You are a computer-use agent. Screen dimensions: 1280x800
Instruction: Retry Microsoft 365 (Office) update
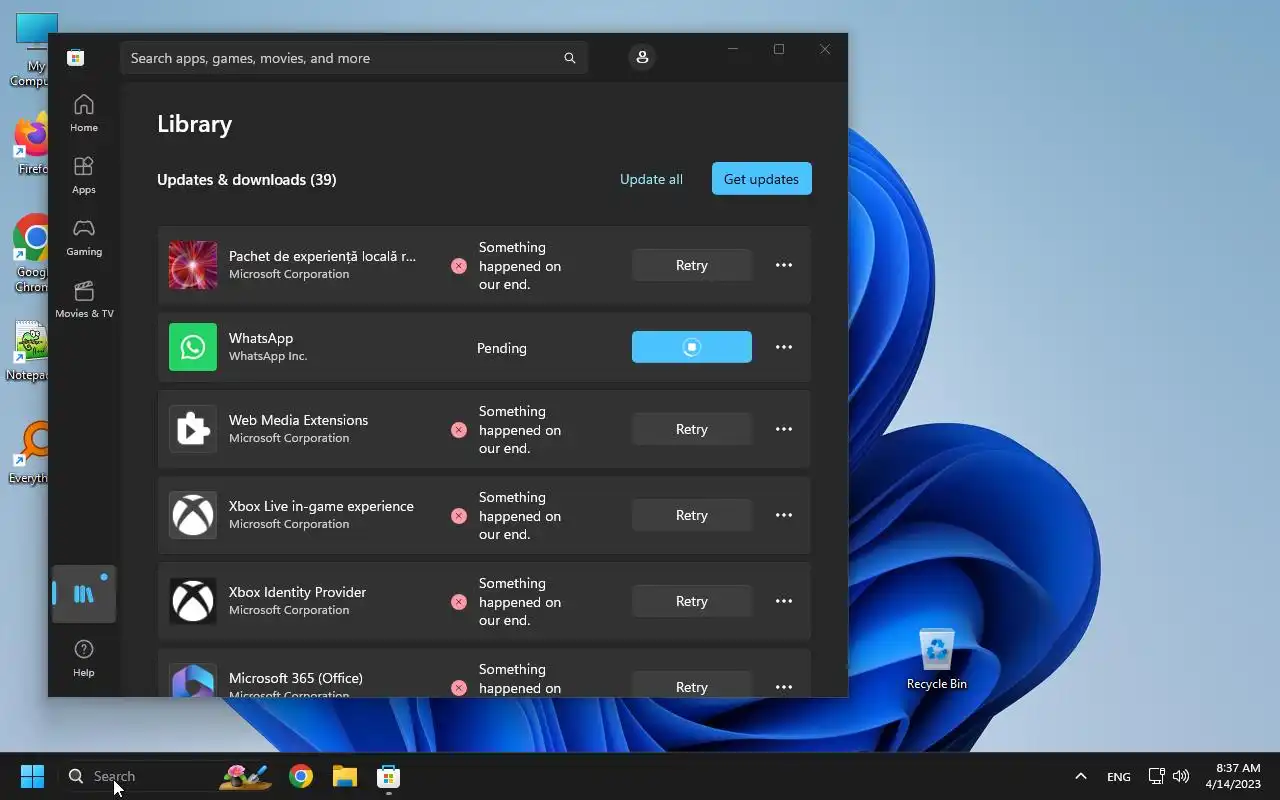pyautogui.click(x=691, y=686)
